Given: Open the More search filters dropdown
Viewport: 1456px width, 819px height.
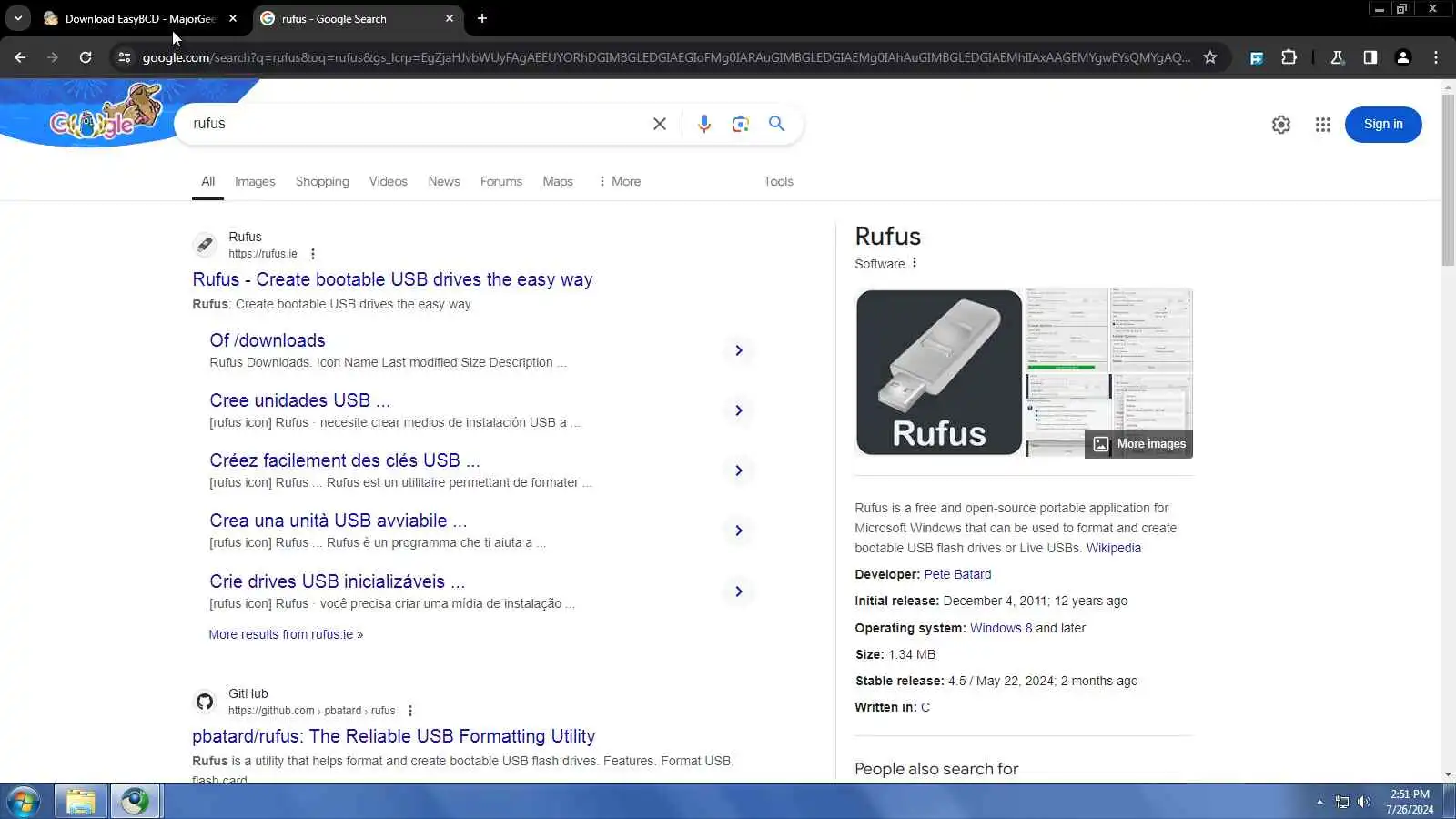Looking at the screenshot, I should 620,181.
